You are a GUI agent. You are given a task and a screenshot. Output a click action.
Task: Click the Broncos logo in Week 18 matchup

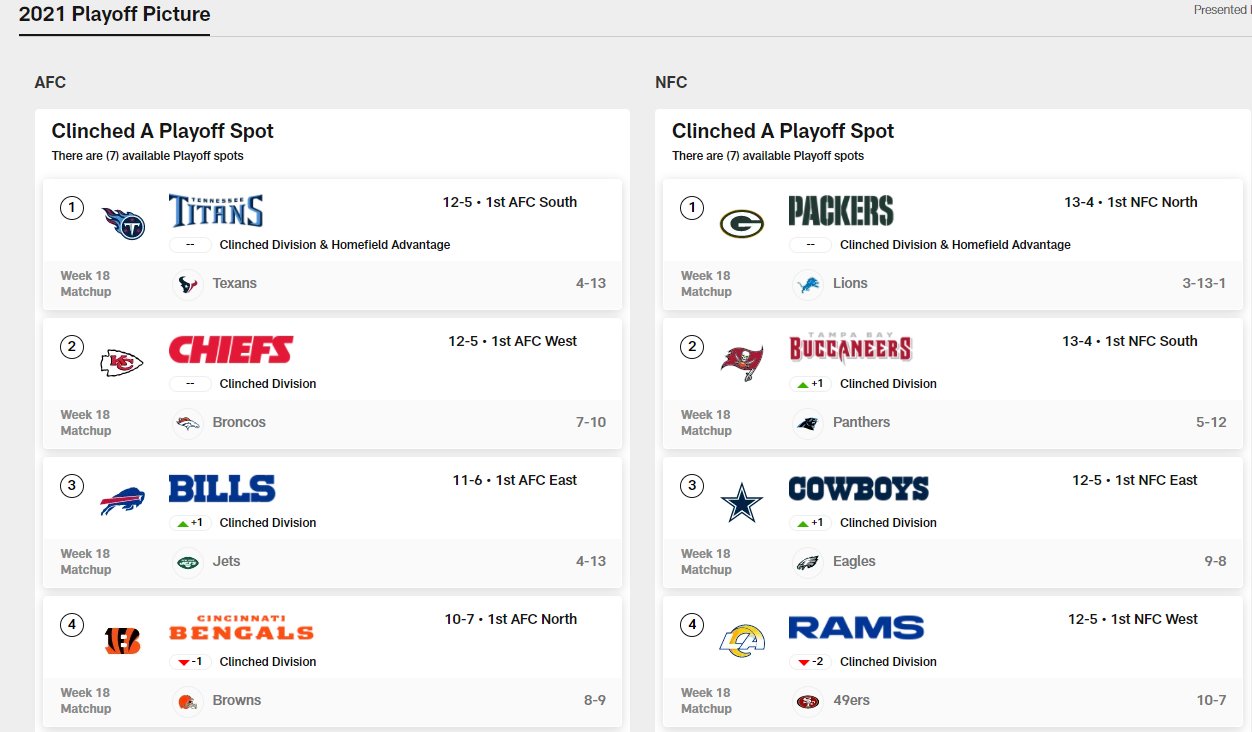187,423
